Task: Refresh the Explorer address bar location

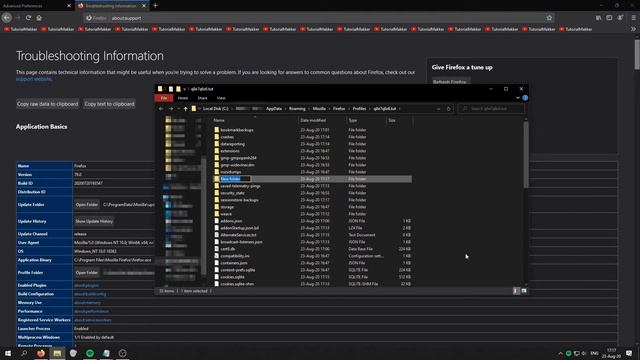Action: [x=449, y=109]
